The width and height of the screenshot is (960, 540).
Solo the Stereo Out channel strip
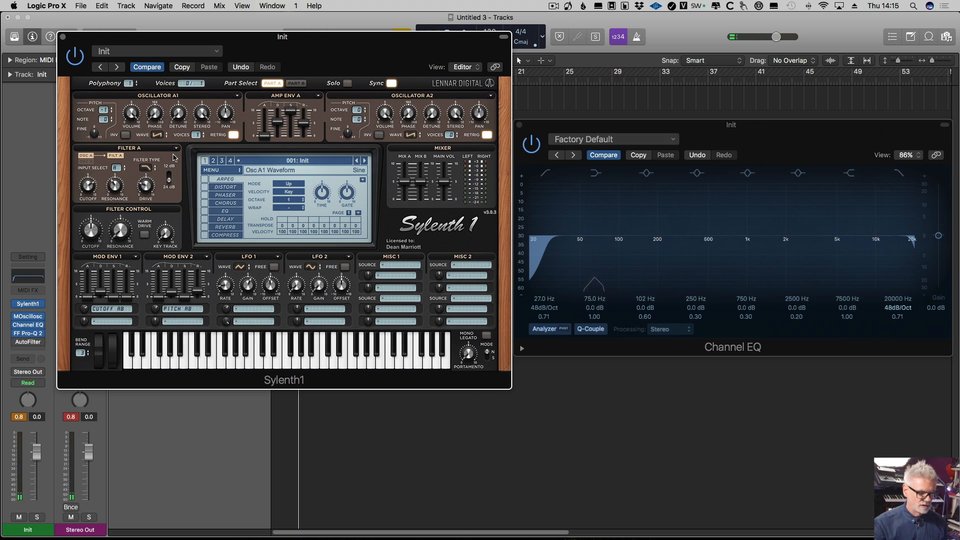88,517
